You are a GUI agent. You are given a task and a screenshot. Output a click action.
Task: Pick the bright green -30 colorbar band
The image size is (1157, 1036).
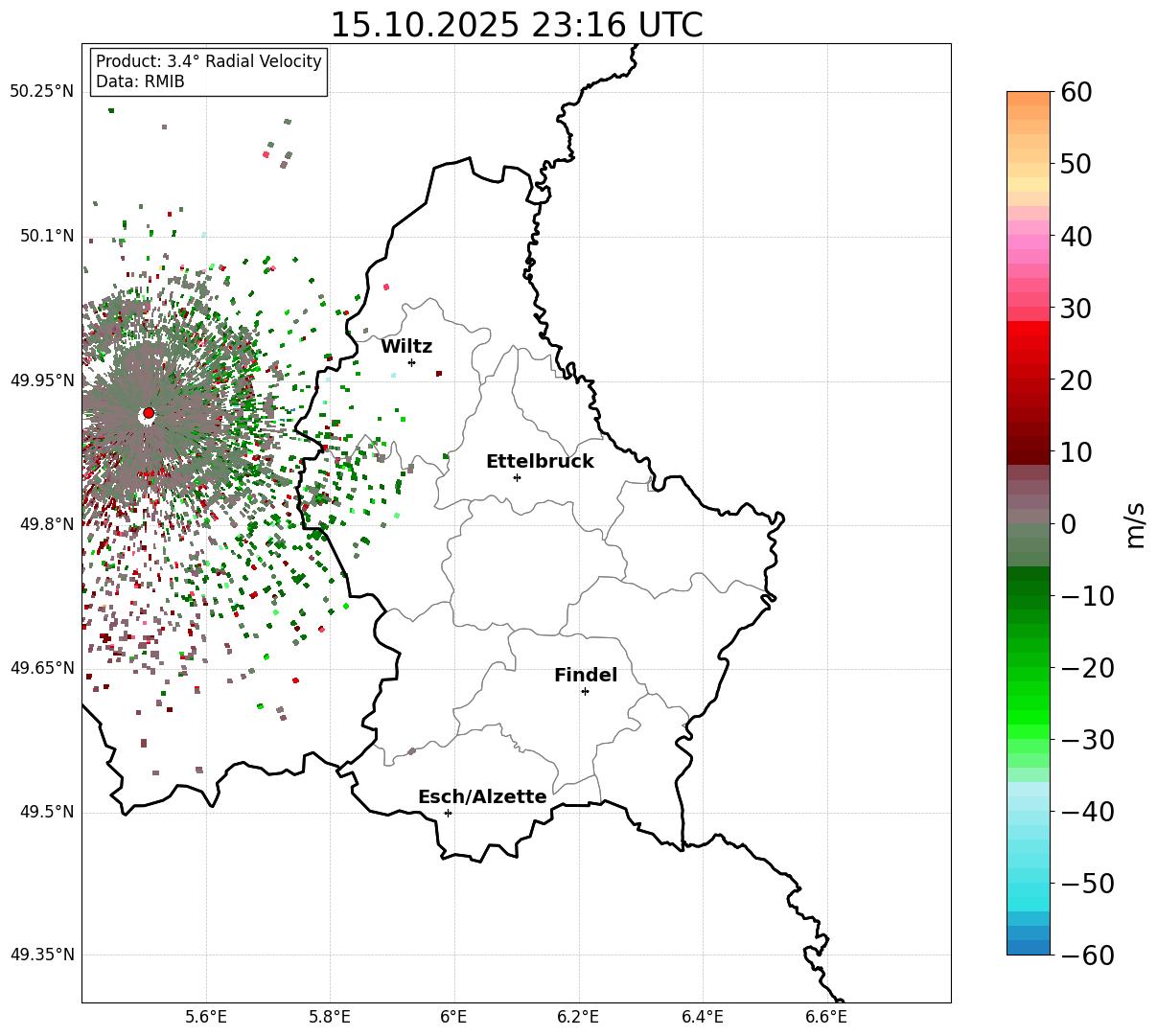1029,738
